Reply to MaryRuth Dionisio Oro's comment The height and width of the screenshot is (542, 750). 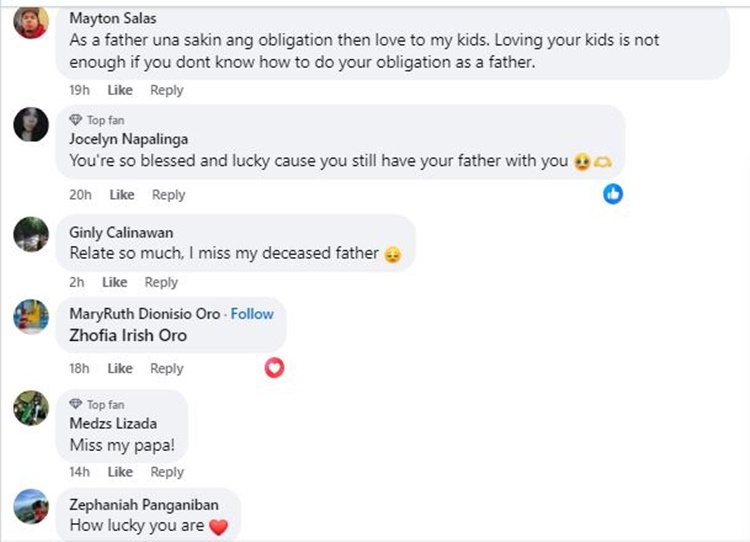point(167,368)
